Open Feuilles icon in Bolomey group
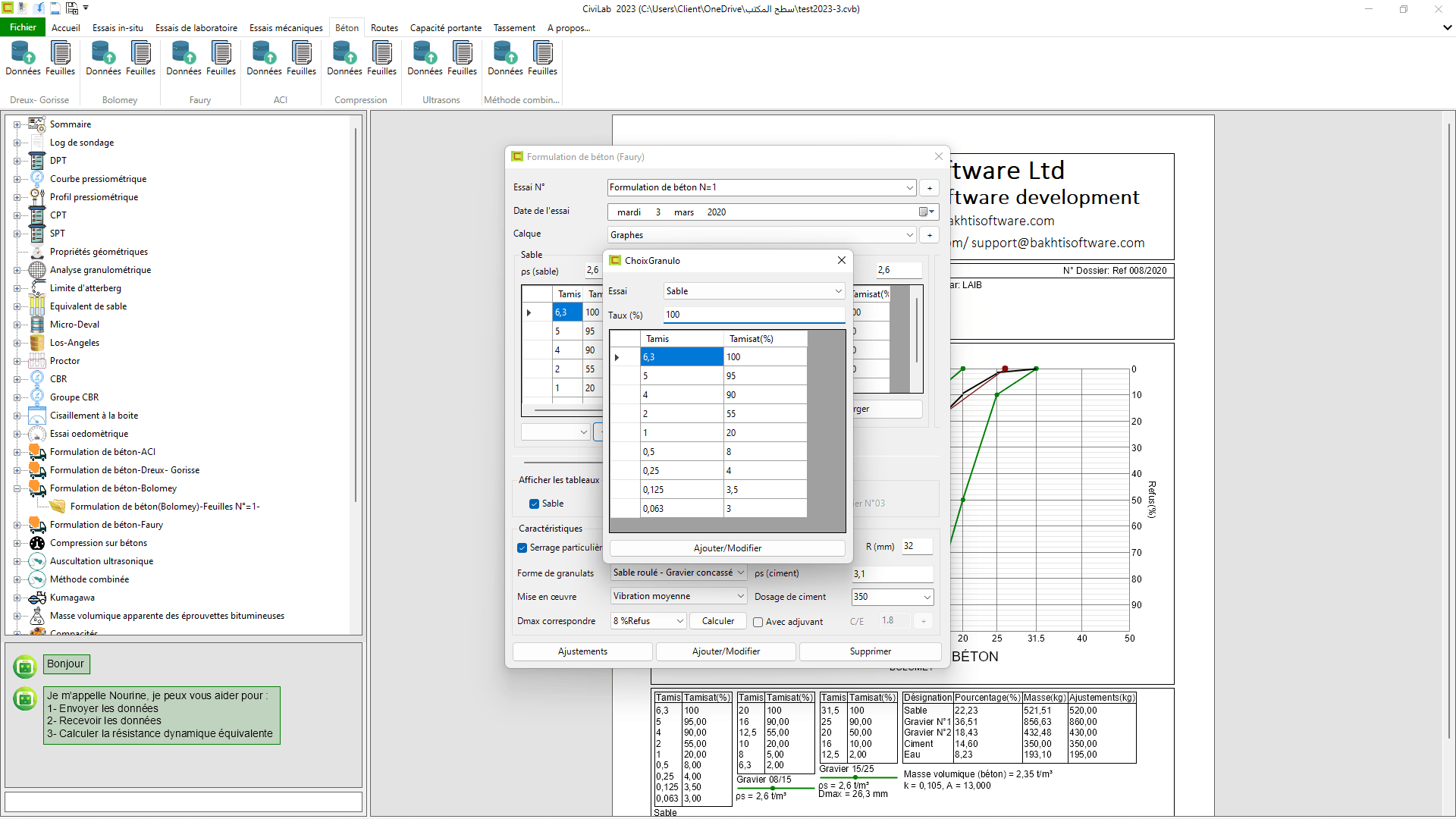 point(141,58)
